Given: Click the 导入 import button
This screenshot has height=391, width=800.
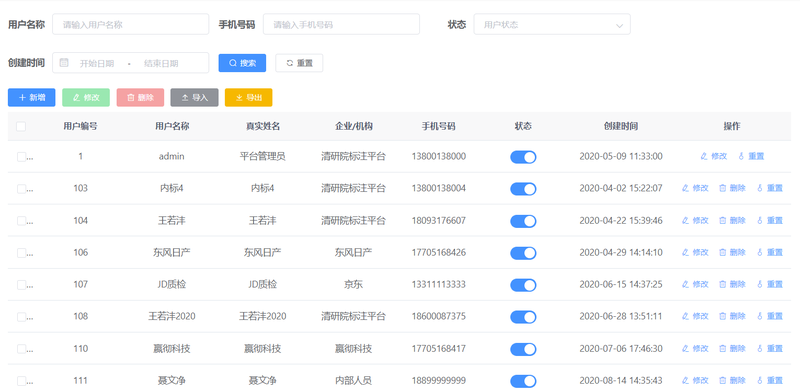Looking at the screenshot, I should point(194,97).
